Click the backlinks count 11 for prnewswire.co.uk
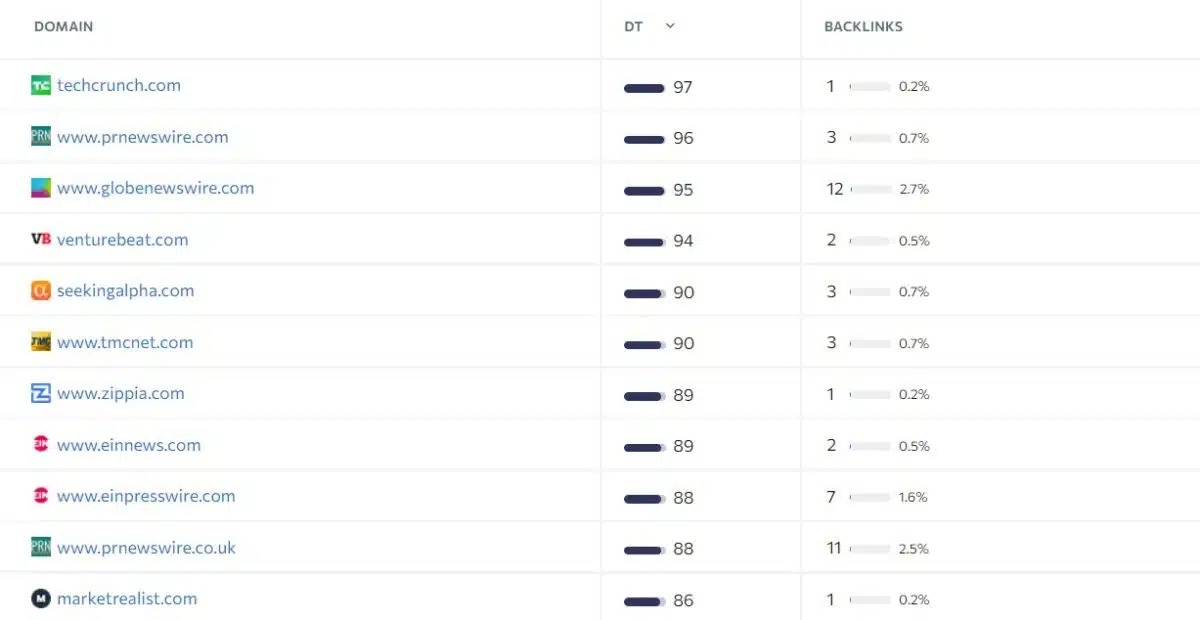The image size is (1200, 620). 834,548
